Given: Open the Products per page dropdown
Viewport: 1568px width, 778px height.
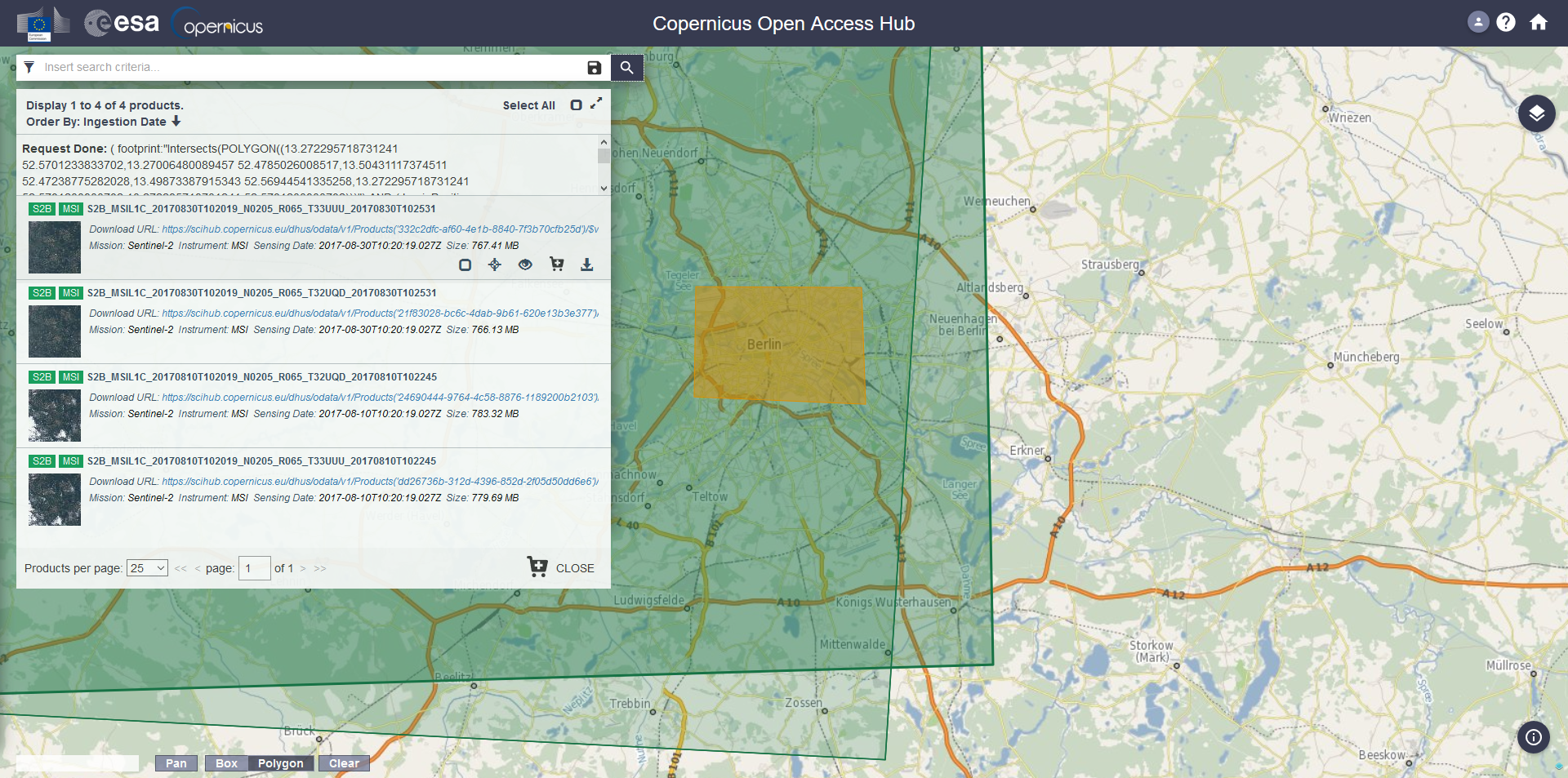Looking at the screenshot, I should [148, 568].
